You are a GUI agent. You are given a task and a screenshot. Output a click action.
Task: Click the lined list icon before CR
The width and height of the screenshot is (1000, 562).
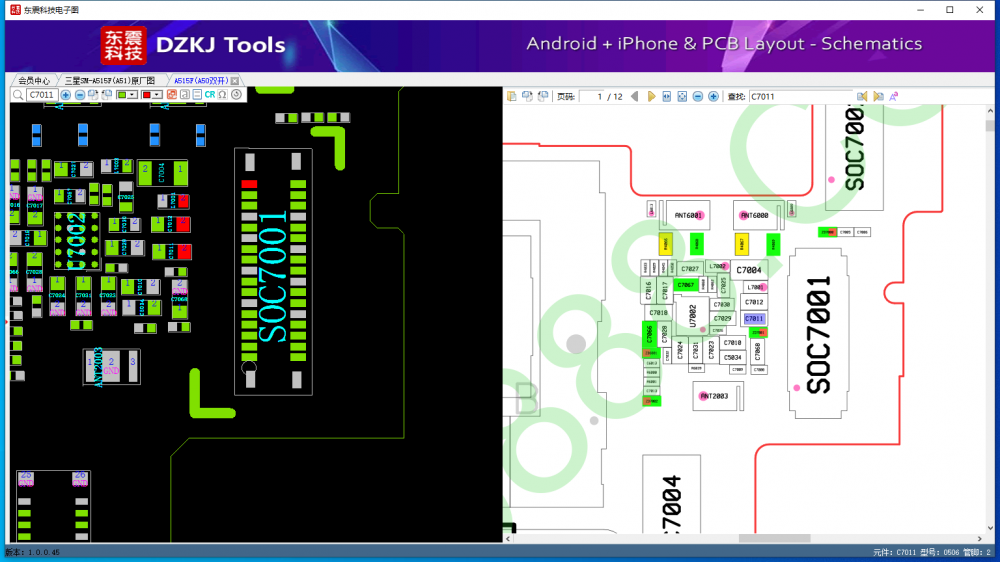pos(197,95)
